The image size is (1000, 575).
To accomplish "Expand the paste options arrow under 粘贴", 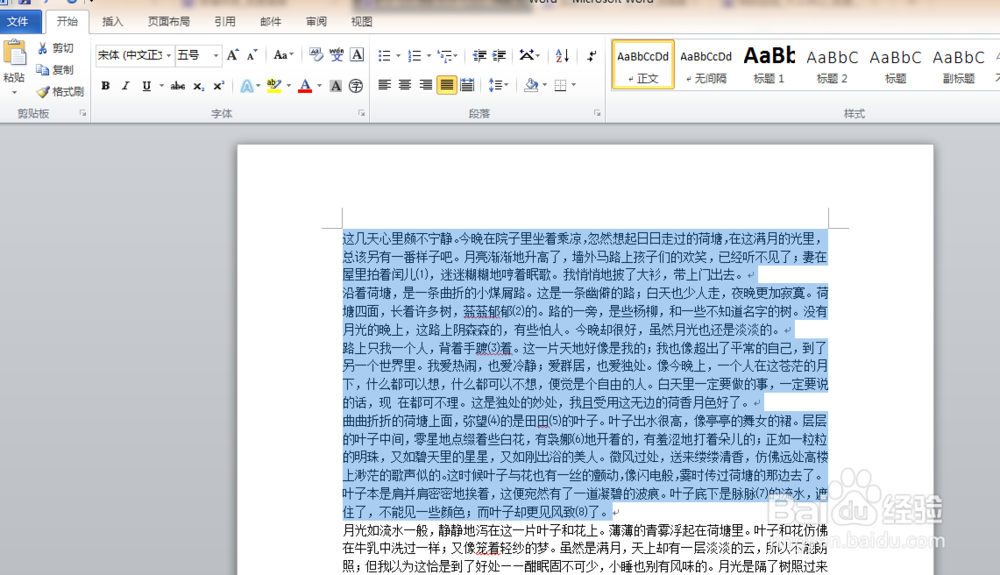I will click(x=14, y=93).
